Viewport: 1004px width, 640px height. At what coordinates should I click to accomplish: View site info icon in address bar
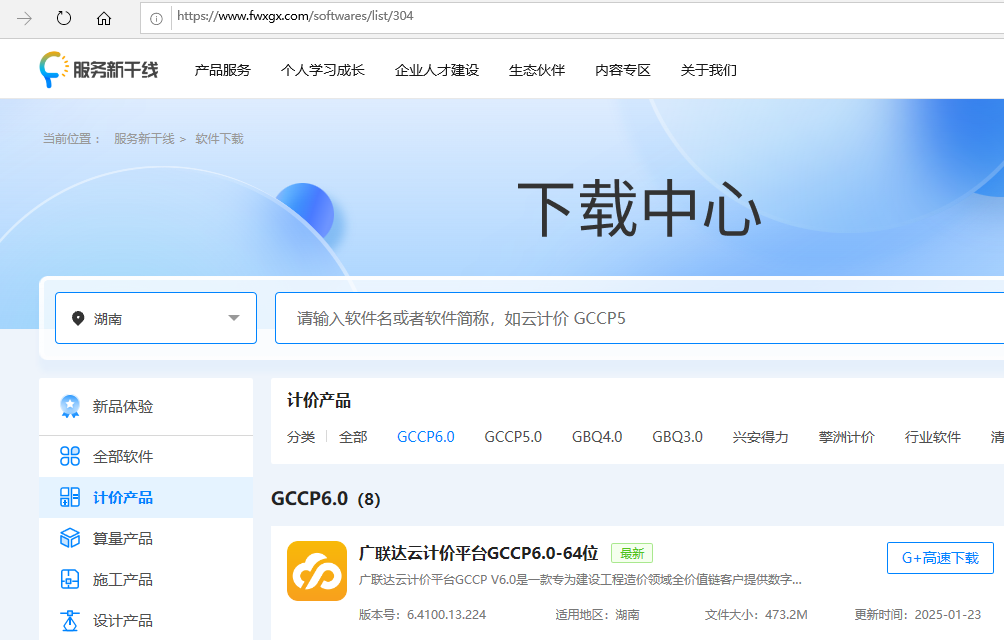tap(156, 19)
